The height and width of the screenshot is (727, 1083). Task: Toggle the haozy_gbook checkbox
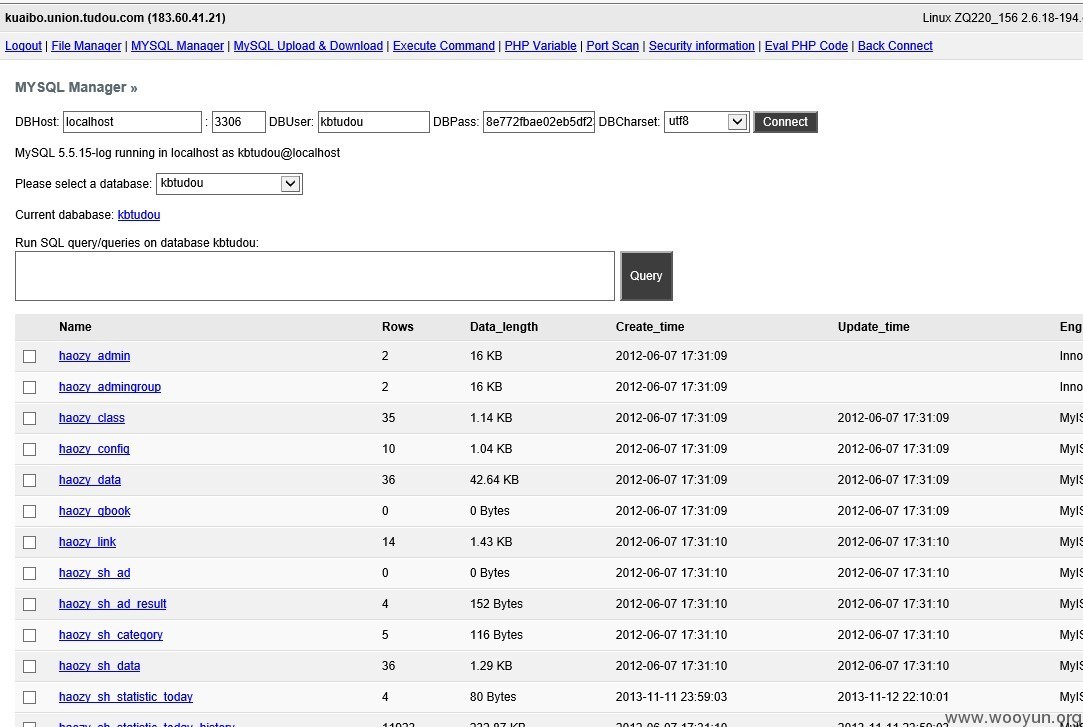(29, 512)
